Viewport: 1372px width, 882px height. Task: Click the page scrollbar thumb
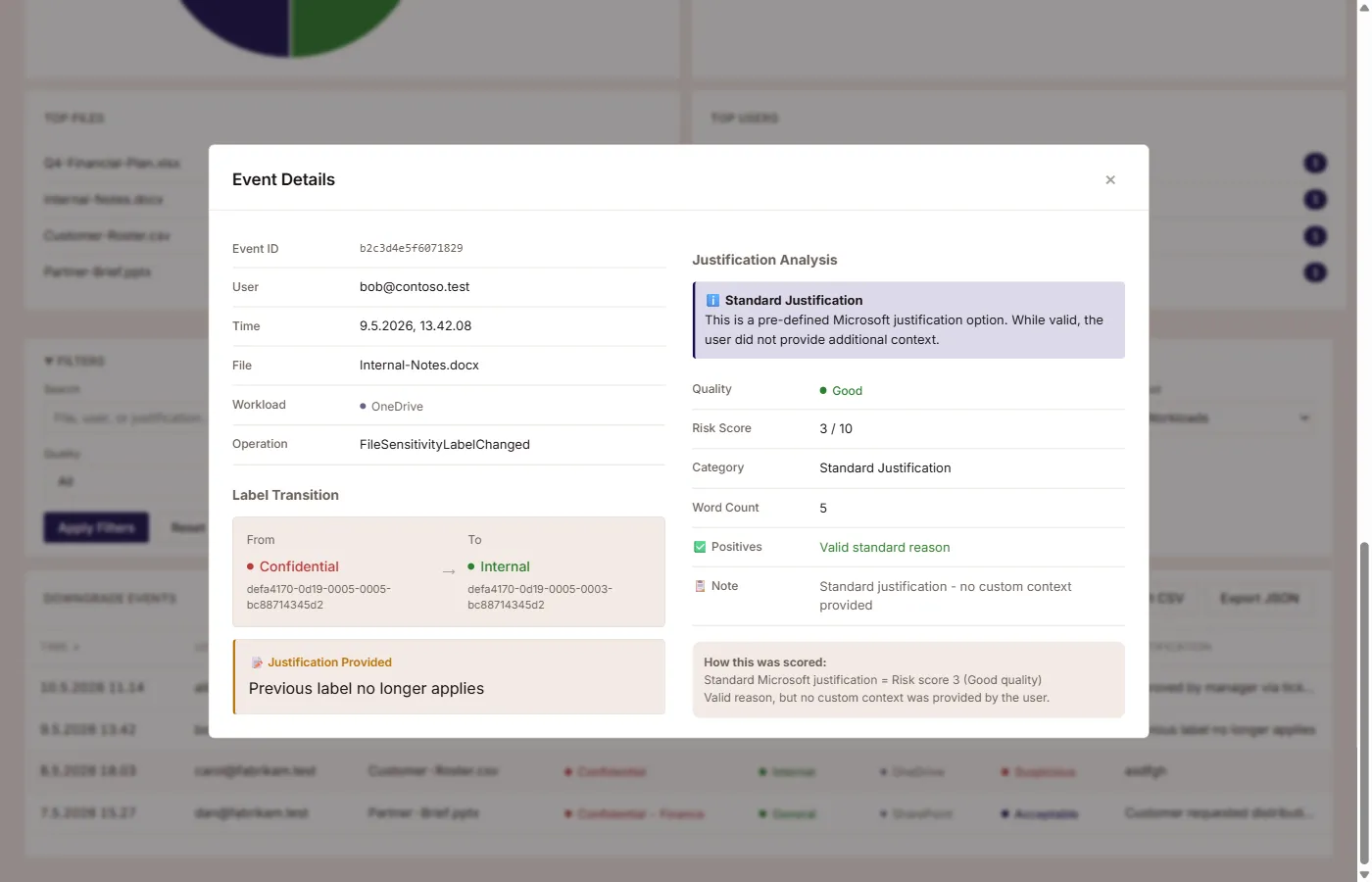click(x=1363, y=702)
